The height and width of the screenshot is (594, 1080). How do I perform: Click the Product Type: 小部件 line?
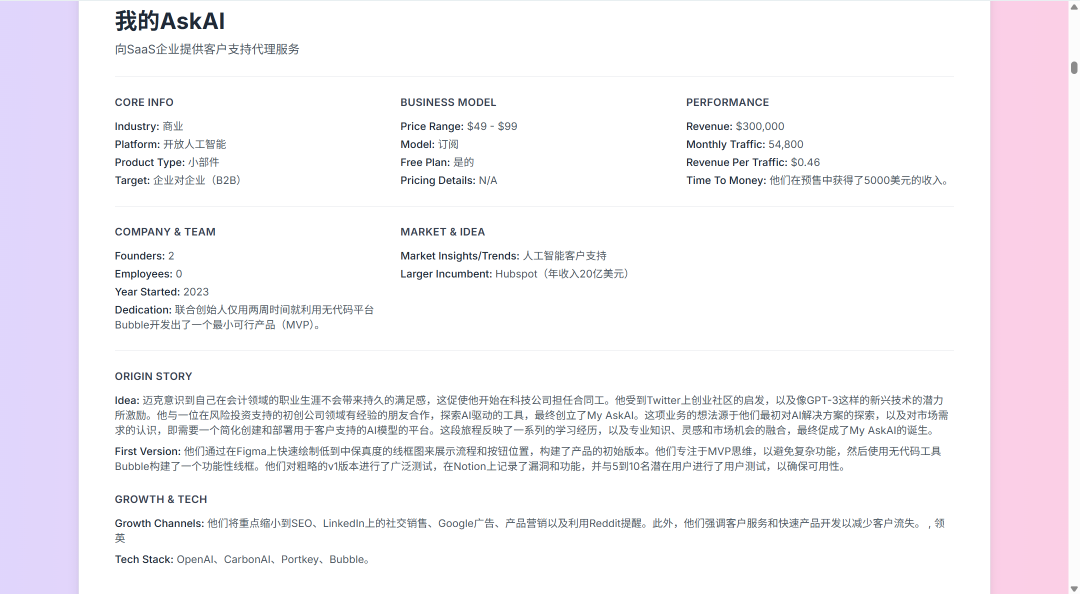click(167, 162)
